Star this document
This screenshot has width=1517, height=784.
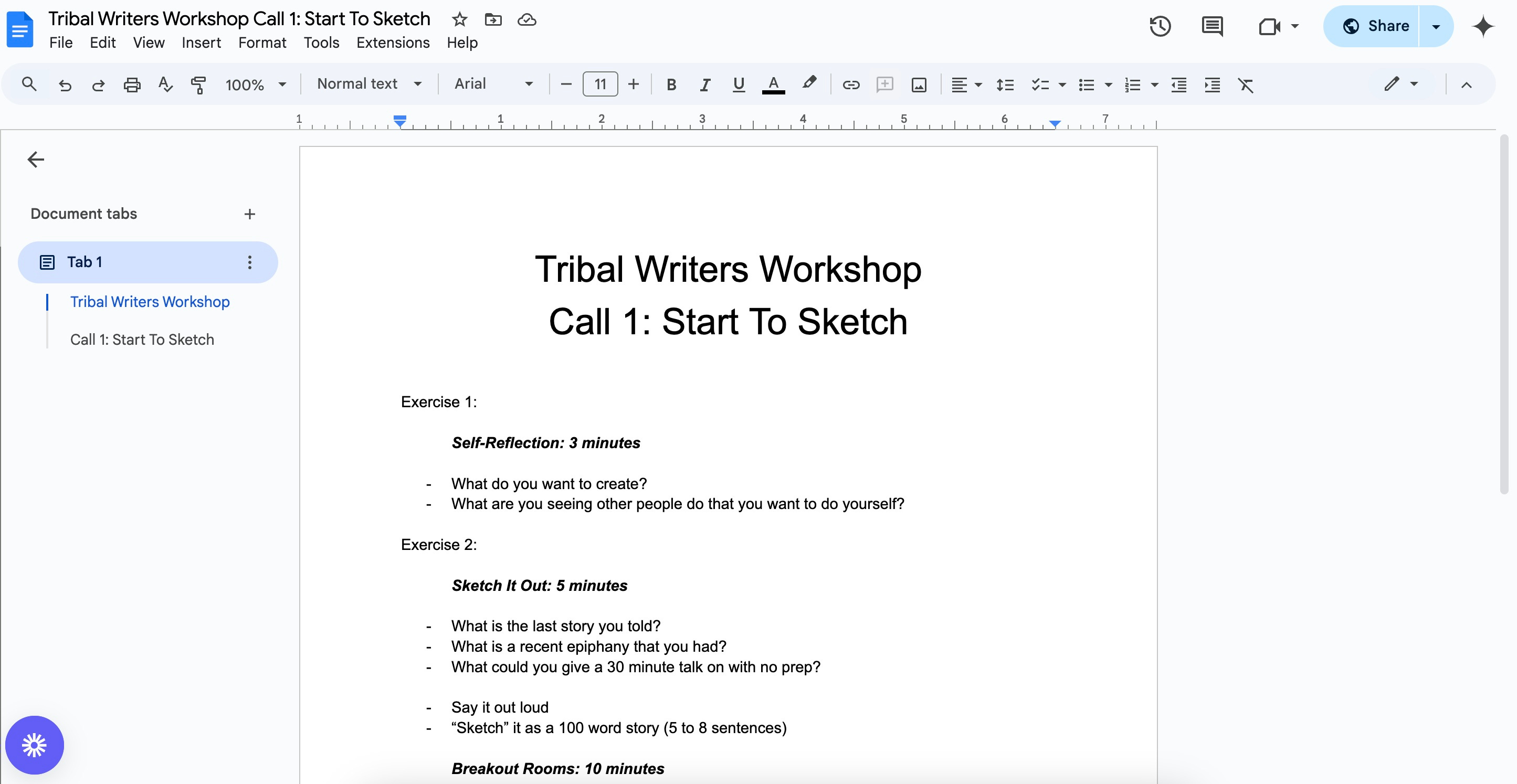point(459,19)
